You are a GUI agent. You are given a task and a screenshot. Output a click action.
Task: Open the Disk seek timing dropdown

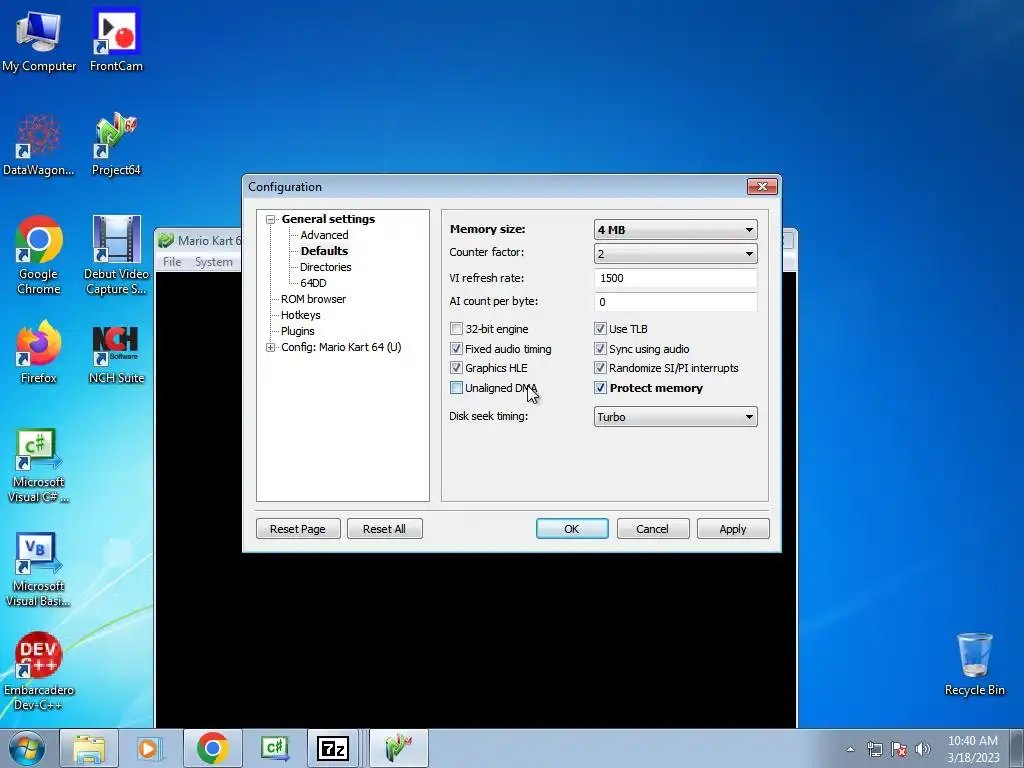[x=675, y=417]
